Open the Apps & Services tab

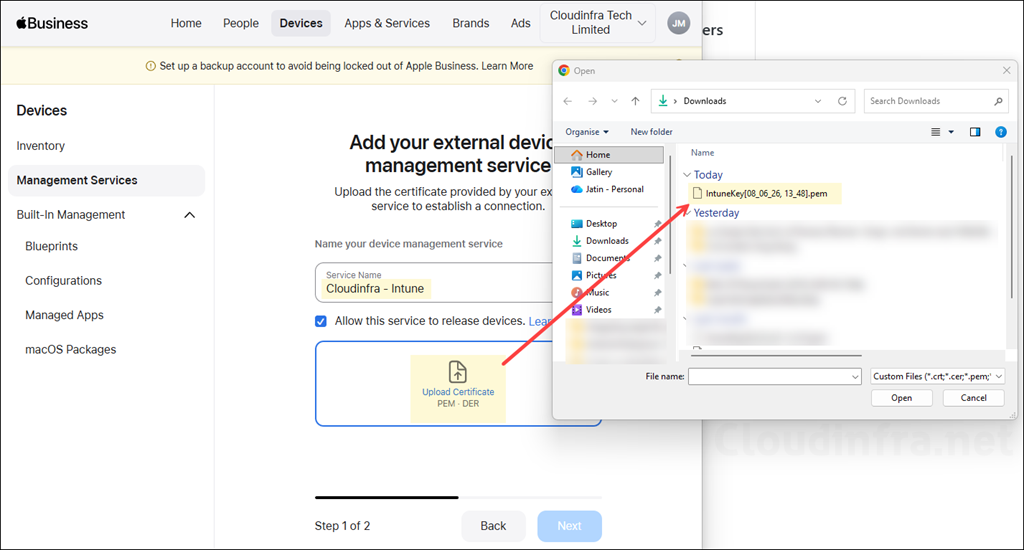click(x=387, y=24)
